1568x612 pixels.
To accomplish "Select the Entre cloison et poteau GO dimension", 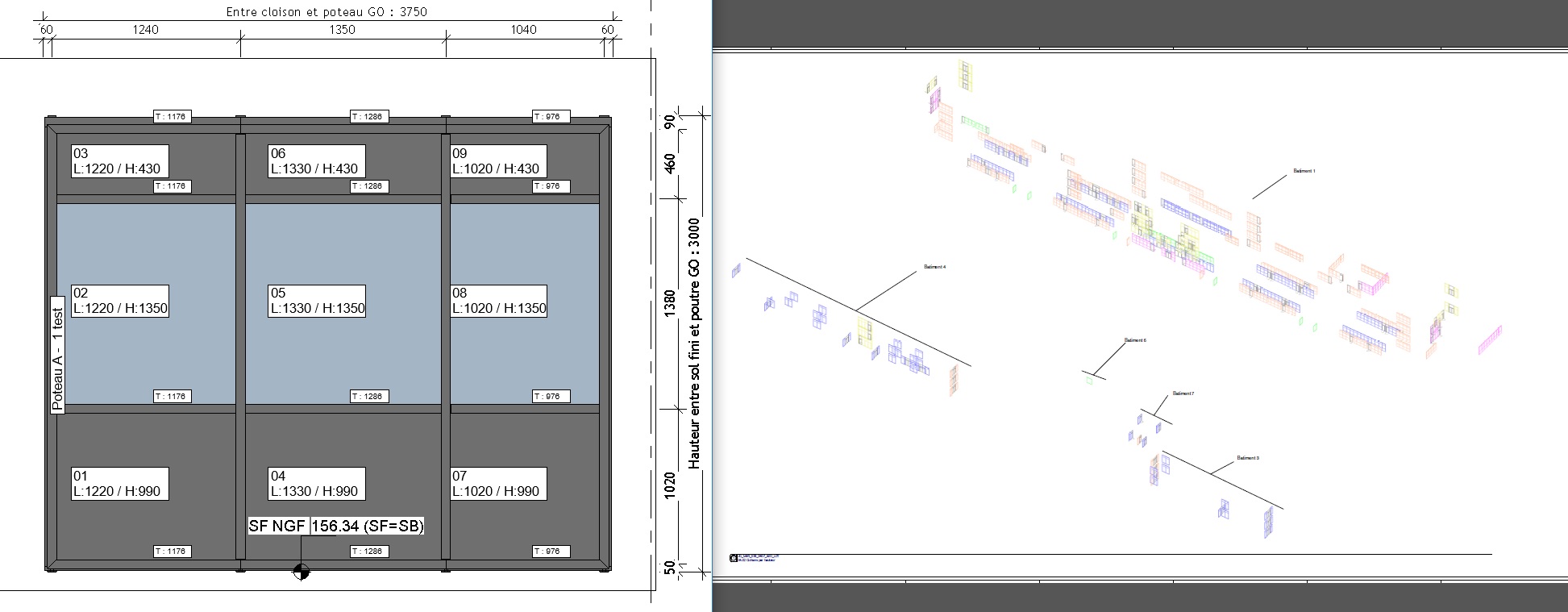I will pyautogui.click(x=326, y=12).
